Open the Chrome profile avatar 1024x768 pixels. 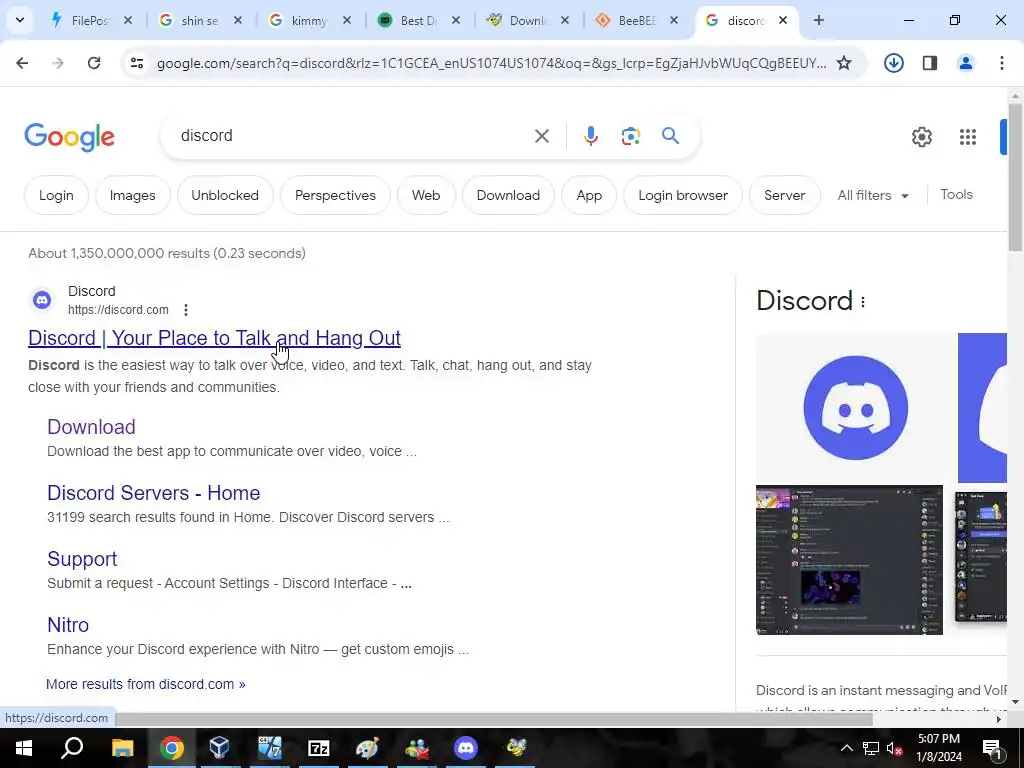coord(965,63)
